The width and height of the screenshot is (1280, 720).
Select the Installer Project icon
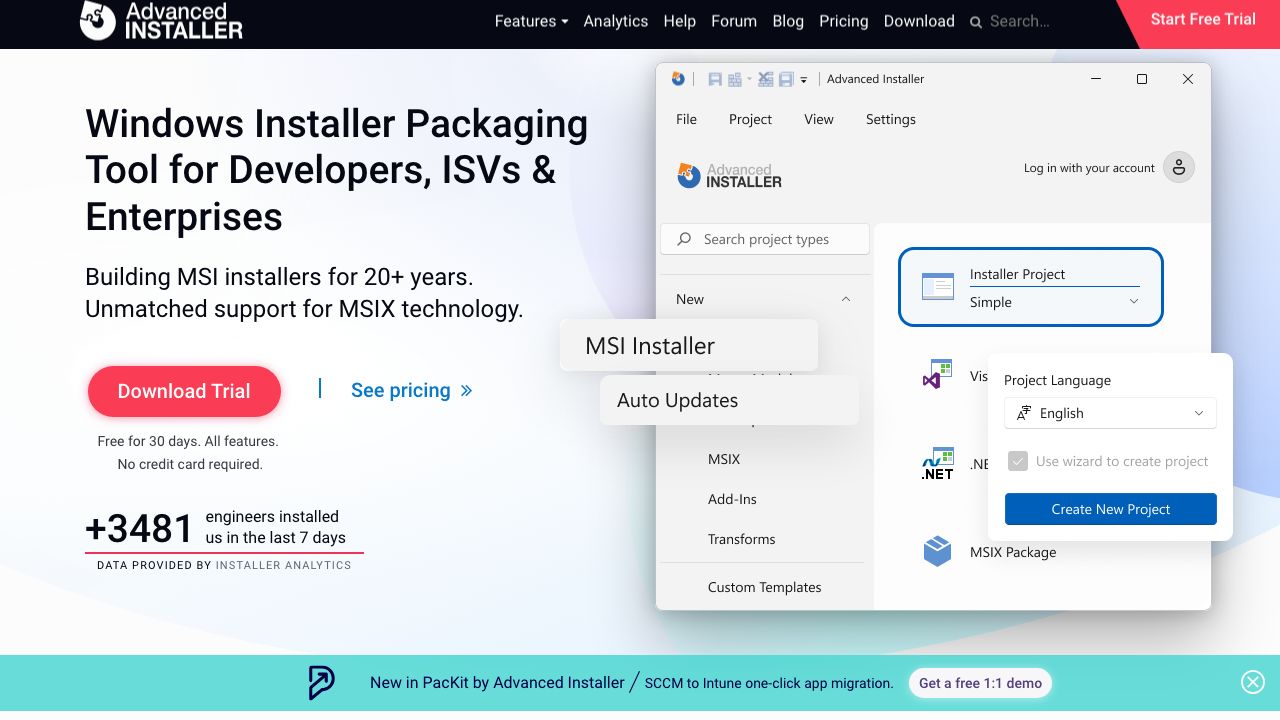[937, 287]
